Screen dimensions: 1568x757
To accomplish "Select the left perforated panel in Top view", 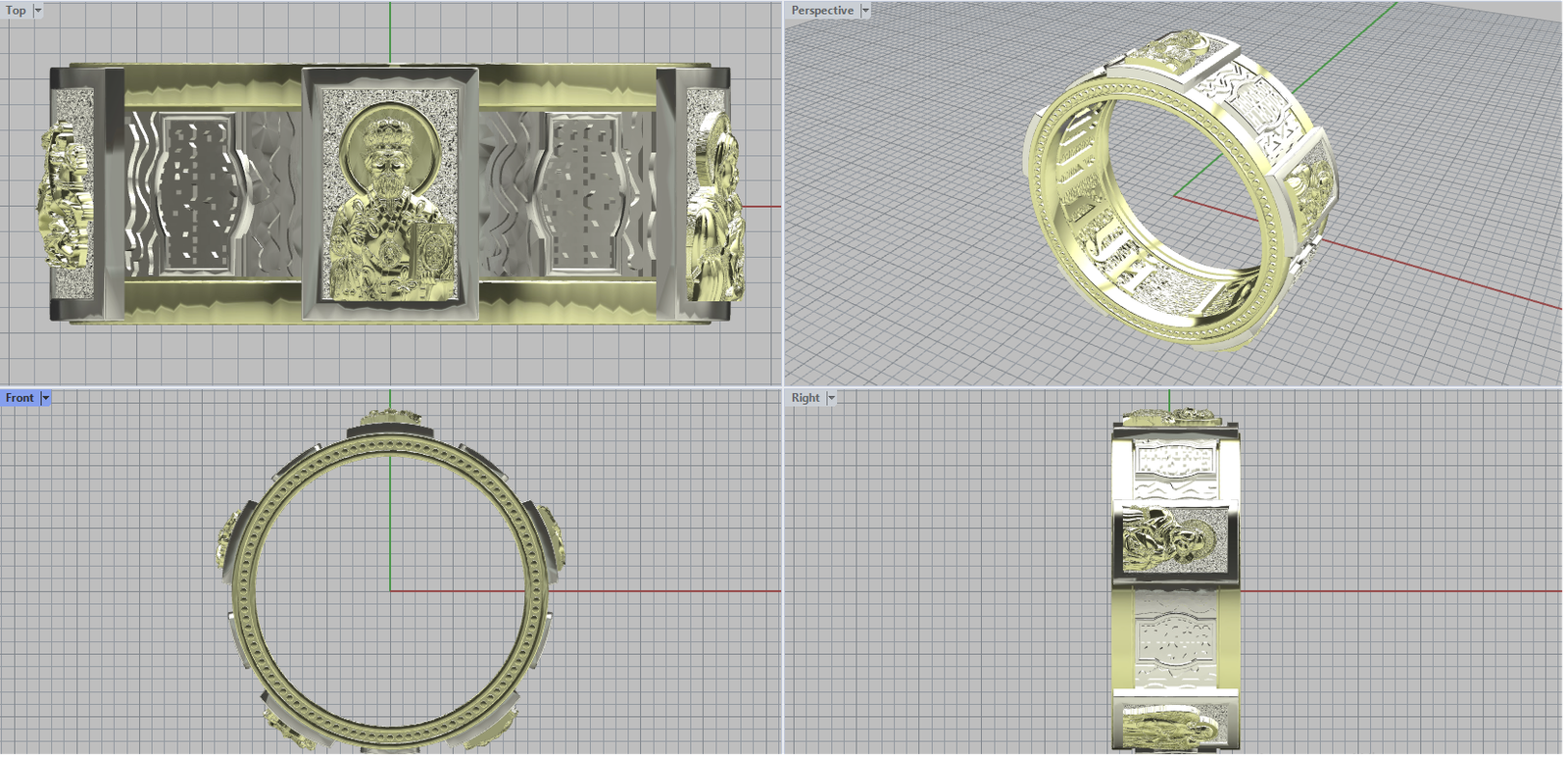I will (199, 193).
